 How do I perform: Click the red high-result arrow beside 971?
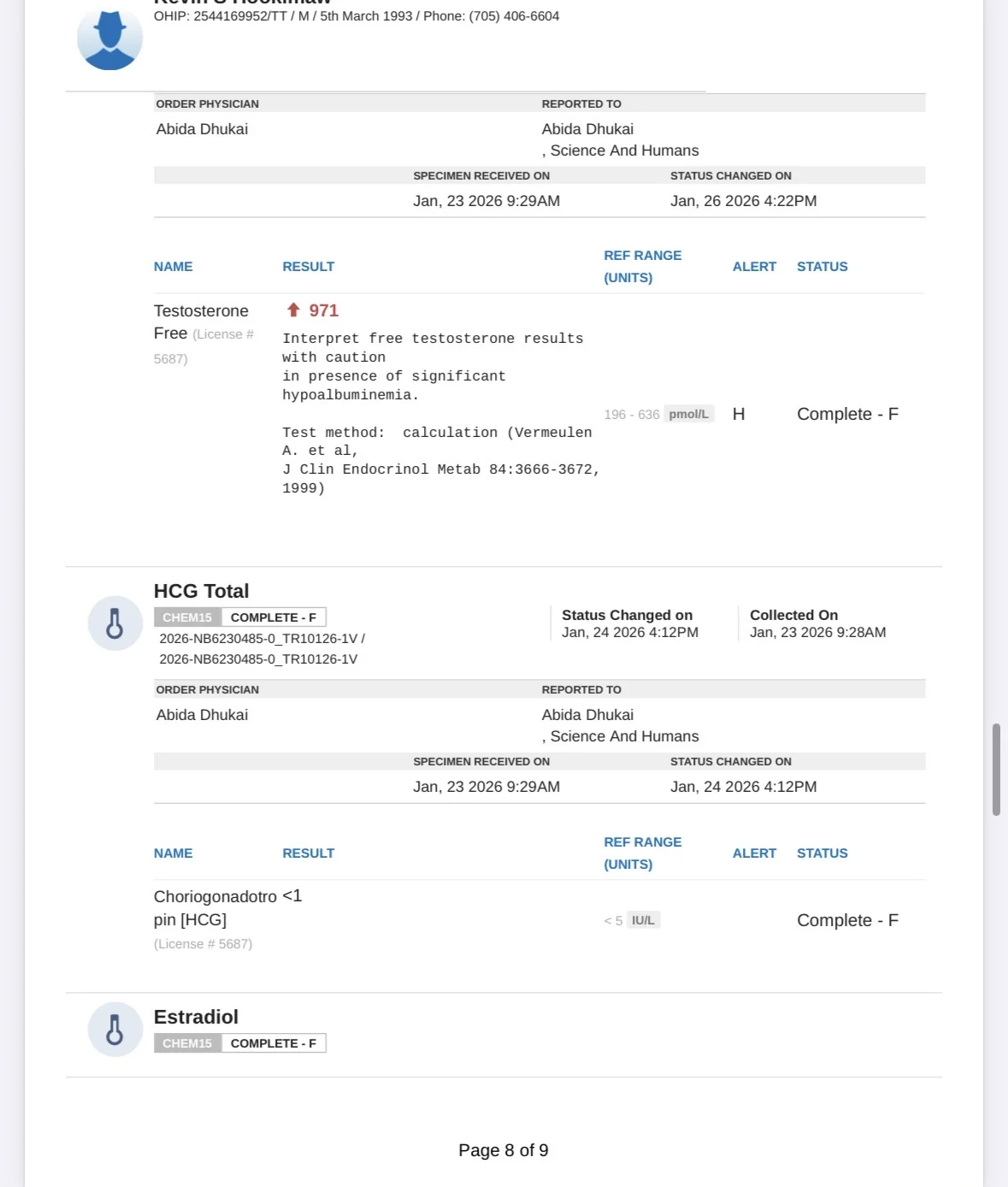pos(293,310)
